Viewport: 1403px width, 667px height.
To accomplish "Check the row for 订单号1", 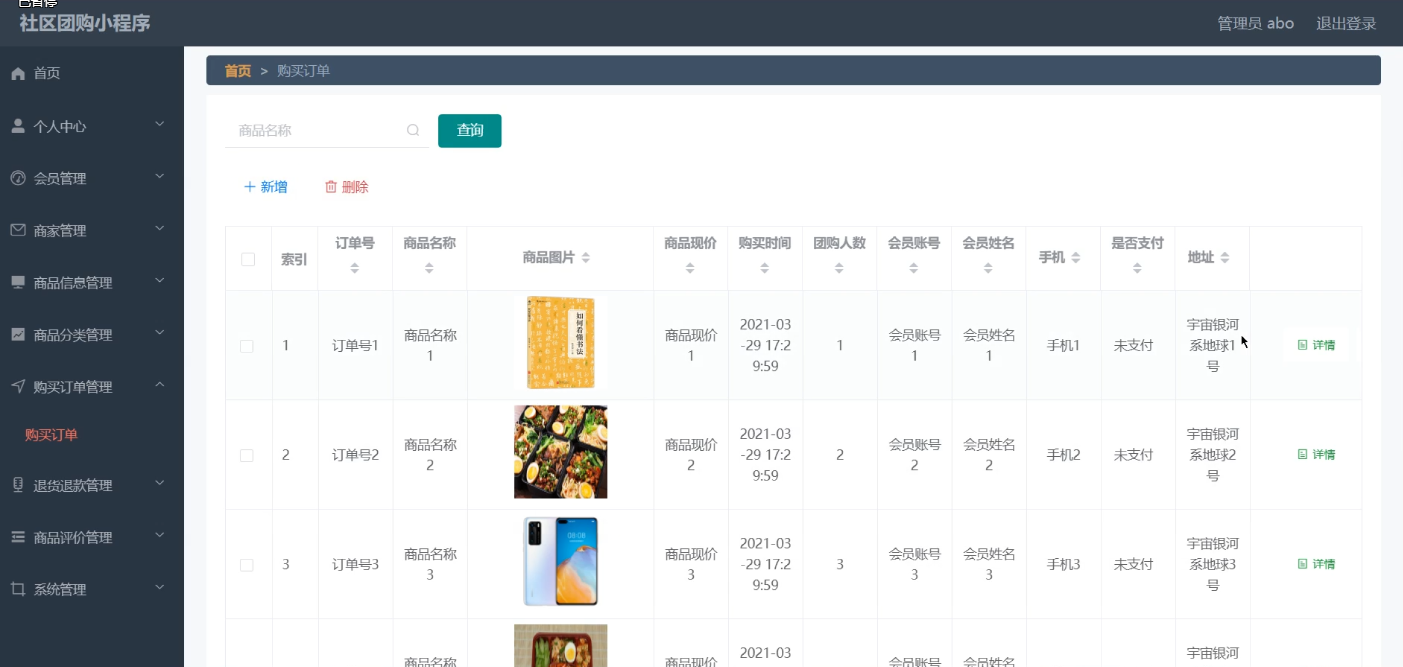I will (247, 346).
